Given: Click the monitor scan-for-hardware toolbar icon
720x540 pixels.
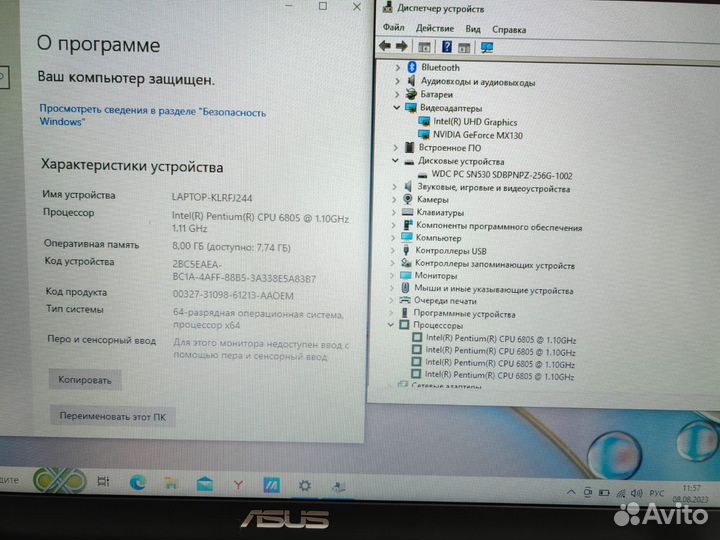Looking at the screenshot, I should click(487, 47).
